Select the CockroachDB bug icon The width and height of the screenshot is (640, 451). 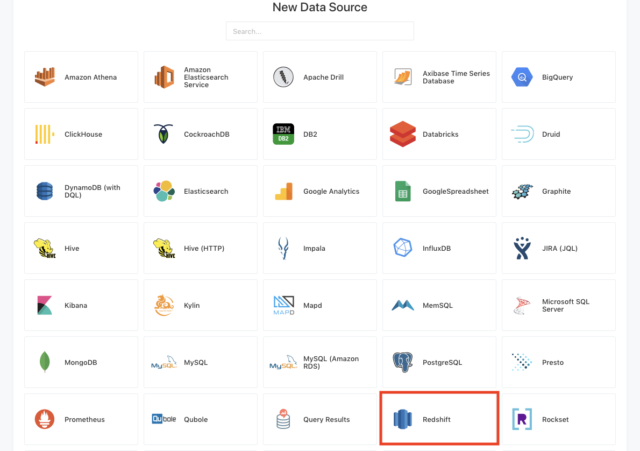[164, 134]
